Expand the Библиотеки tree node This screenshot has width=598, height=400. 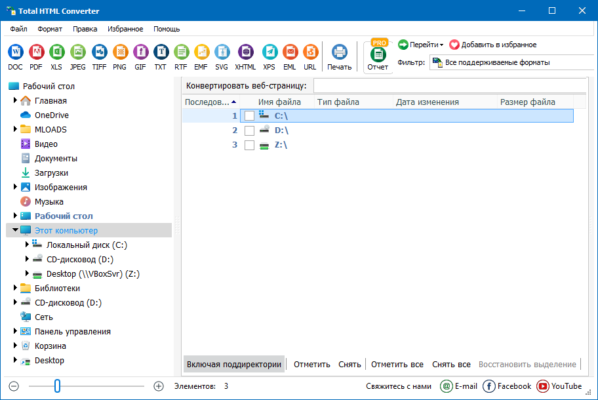pos(15,288)
